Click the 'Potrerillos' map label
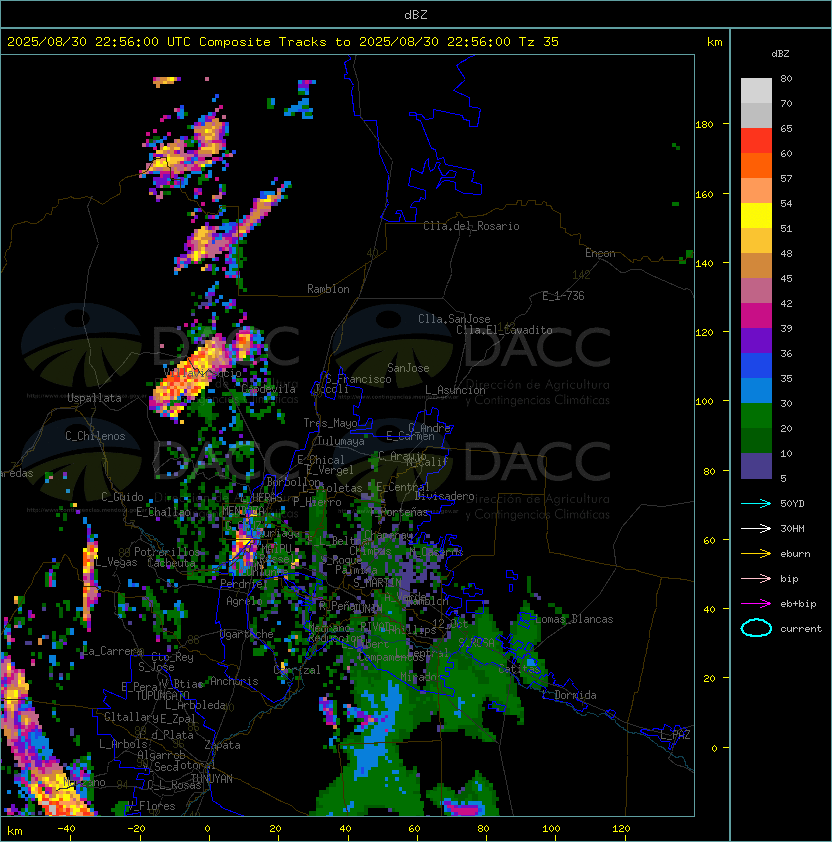Image resolution: width=832 pixels, height=842 pixels. (x=167, y=552)
